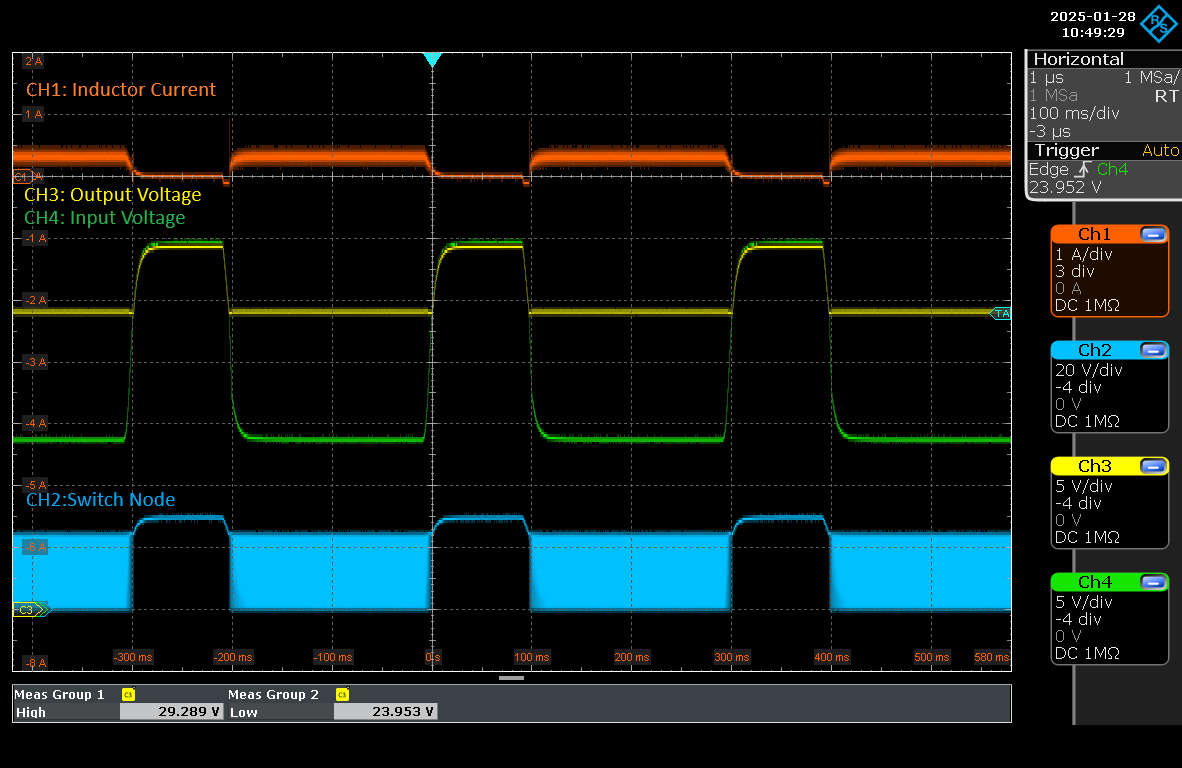Image resolution: width=1182 pixels, height=768 pixels.
Task: Click the cyan trigger position marker
Action: [431, 60]
